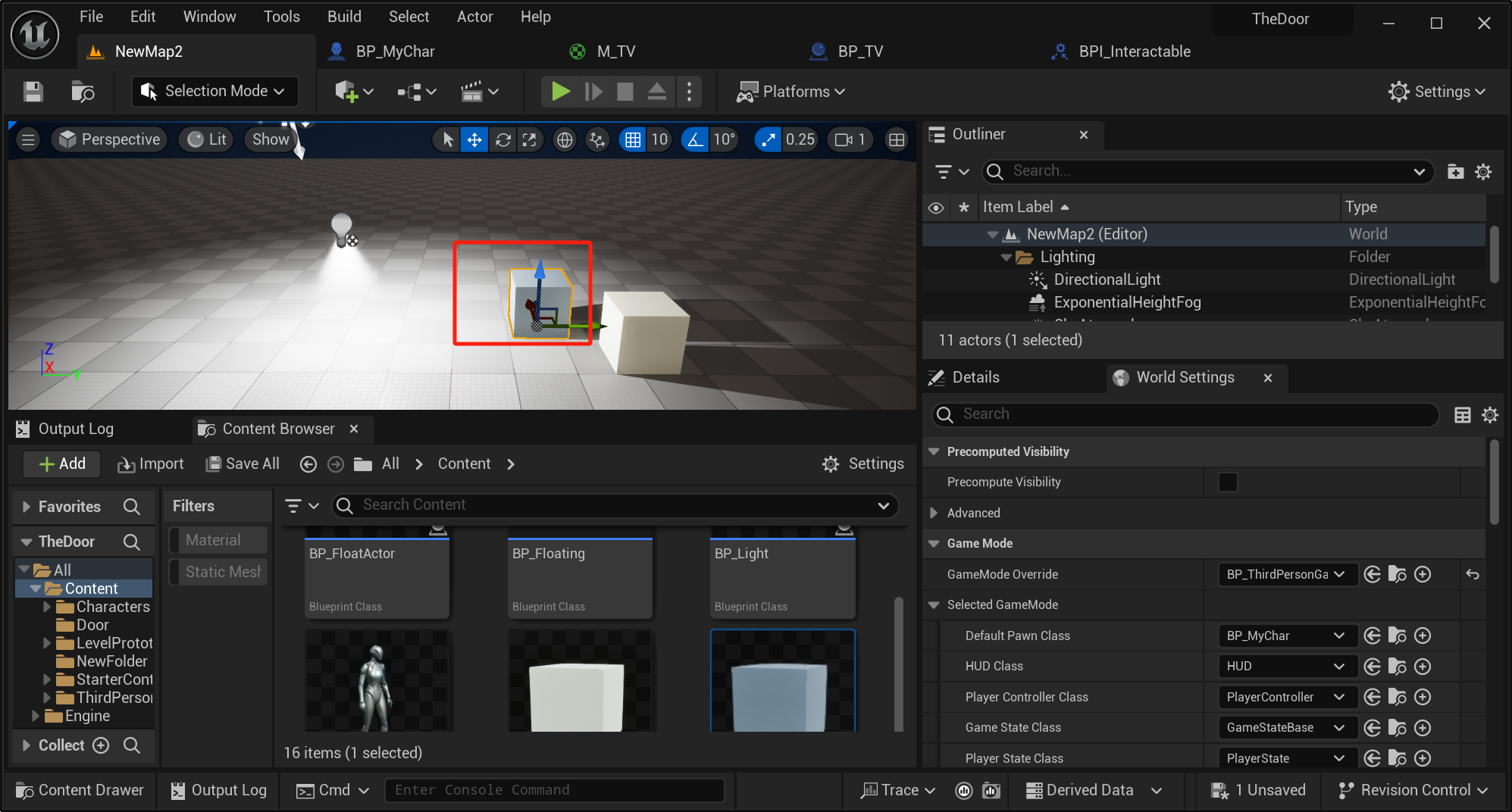The width and height of the screenshot is (1512, 812).
Task: Toggle scale snapping icon
Action: [x=769, y=139]
